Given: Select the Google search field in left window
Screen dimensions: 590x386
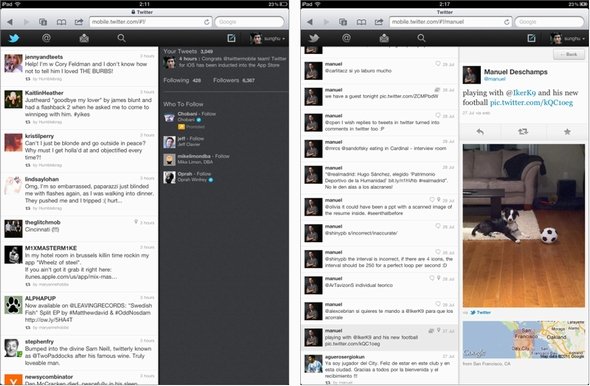Looking at the screenshot, I should coord(249,22).
